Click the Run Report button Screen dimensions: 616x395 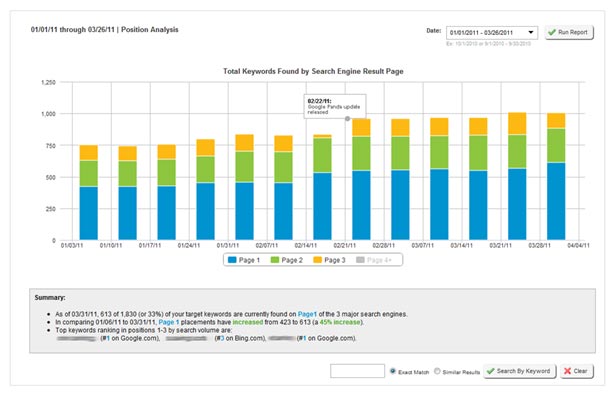[569, 32]
